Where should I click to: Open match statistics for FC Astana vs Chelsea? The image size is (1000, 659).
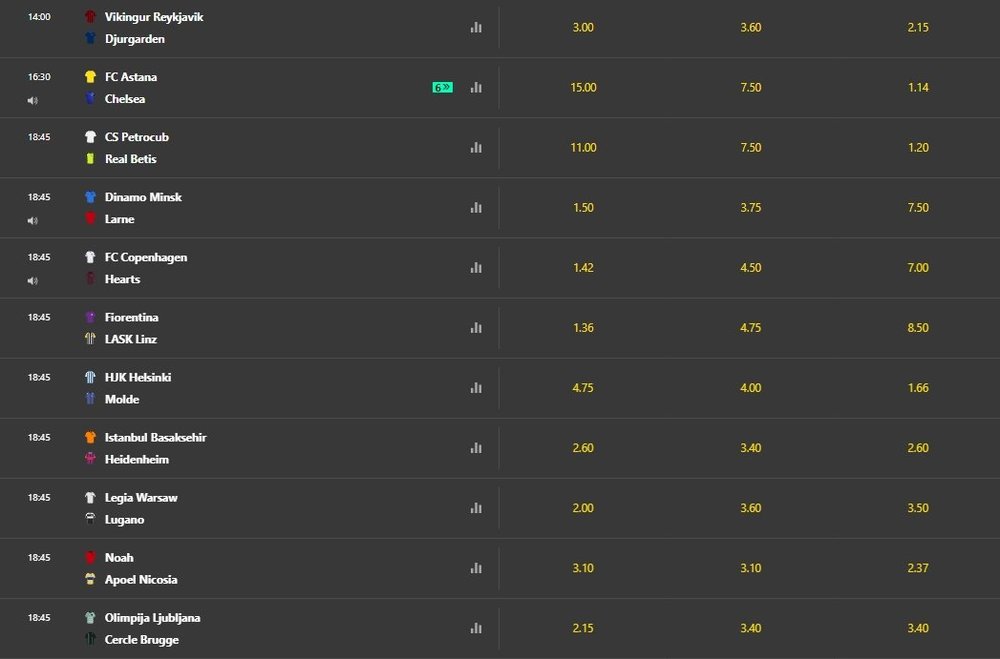tap(476, 88)
